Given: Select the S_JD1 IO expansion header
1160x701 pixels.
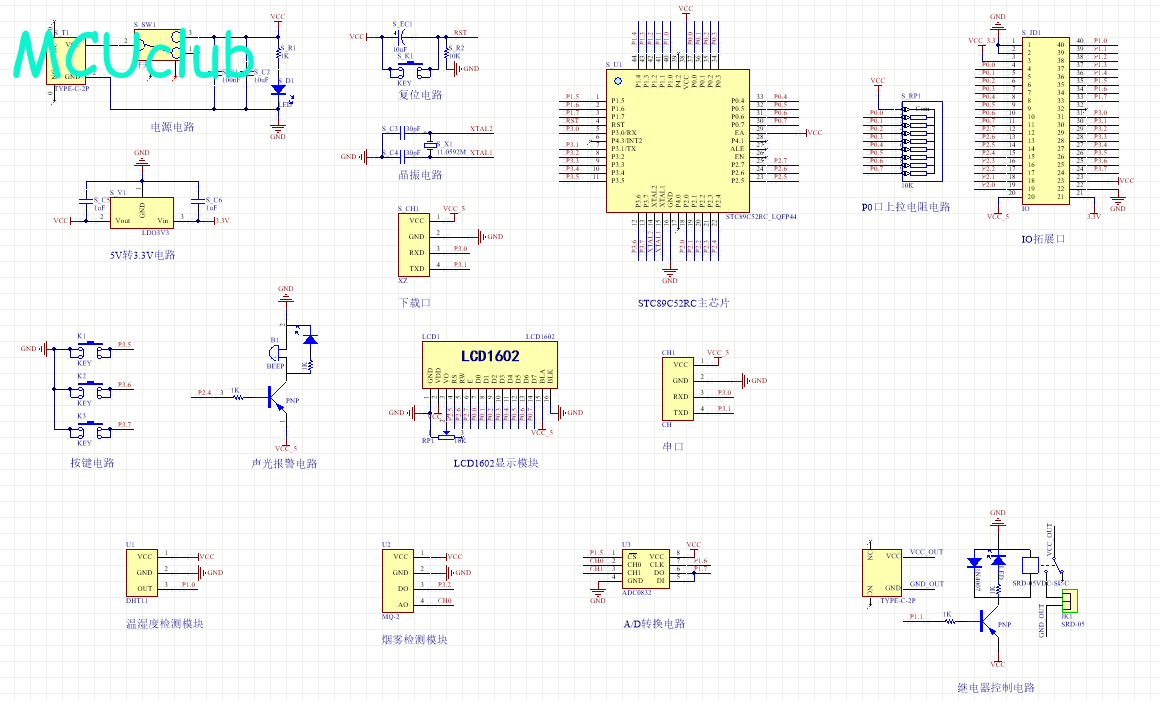Looking at the screenshot, I should (x=1046, y=121).
